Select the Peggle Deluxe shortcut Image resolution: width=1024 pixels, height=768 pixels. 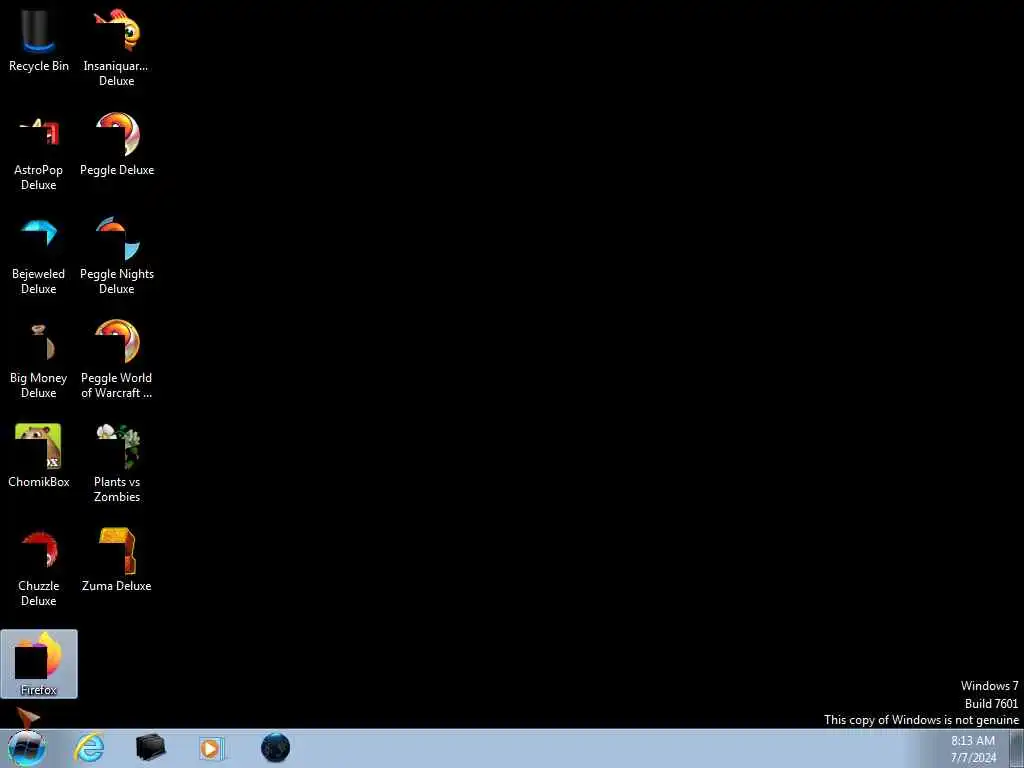pyautogui.click(x=117, y=144)
